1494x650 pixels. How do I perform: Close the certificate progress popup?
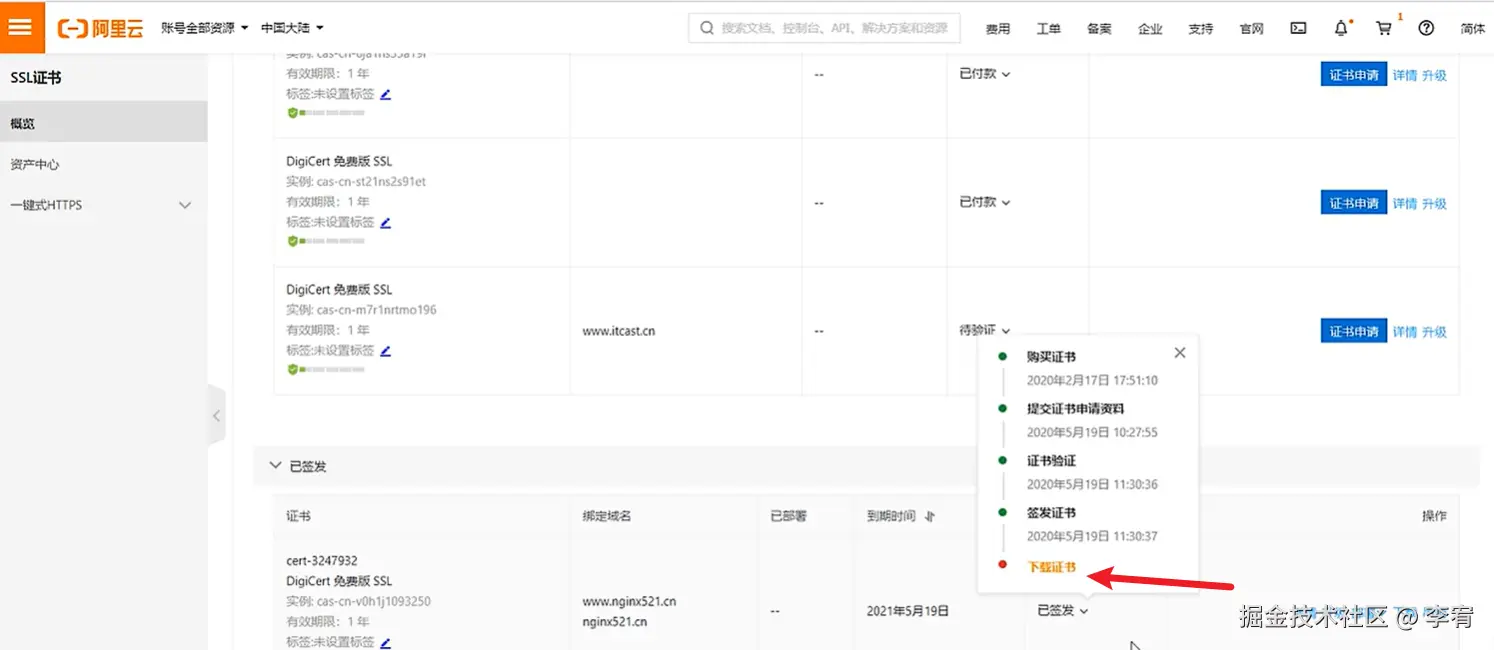pyautogui.click(x=1180, y=353)
